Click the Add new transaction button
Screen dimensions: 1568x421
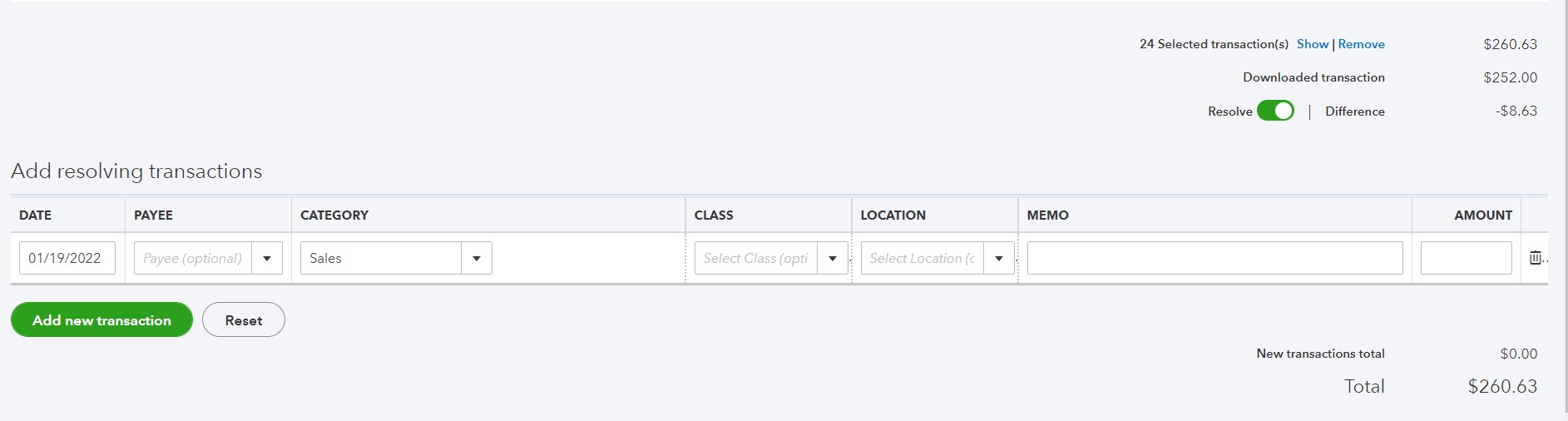click(x=101, y=320)
